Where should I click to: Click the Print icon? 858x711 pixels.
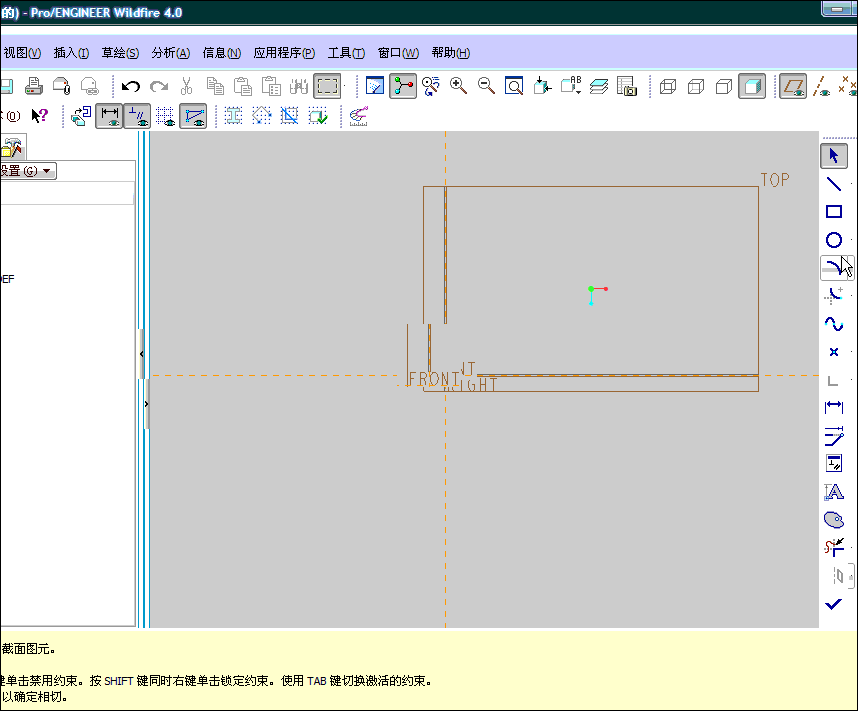point(34,86)
